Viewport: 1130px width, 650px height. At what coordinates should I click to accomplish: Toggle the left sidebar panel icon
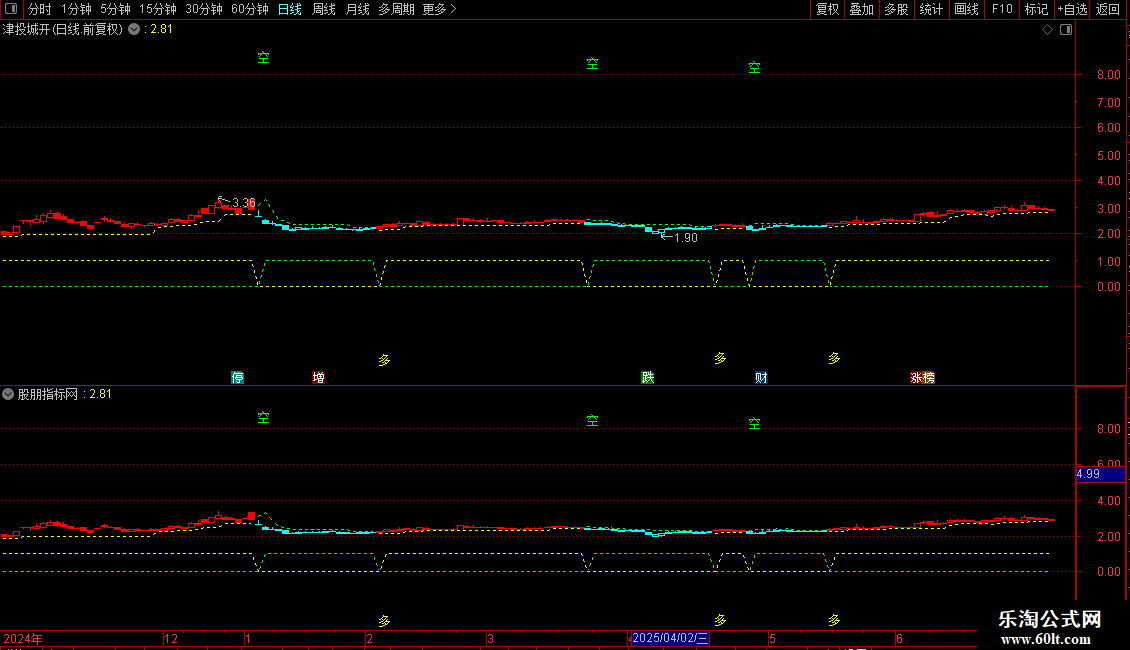point(11,9)
